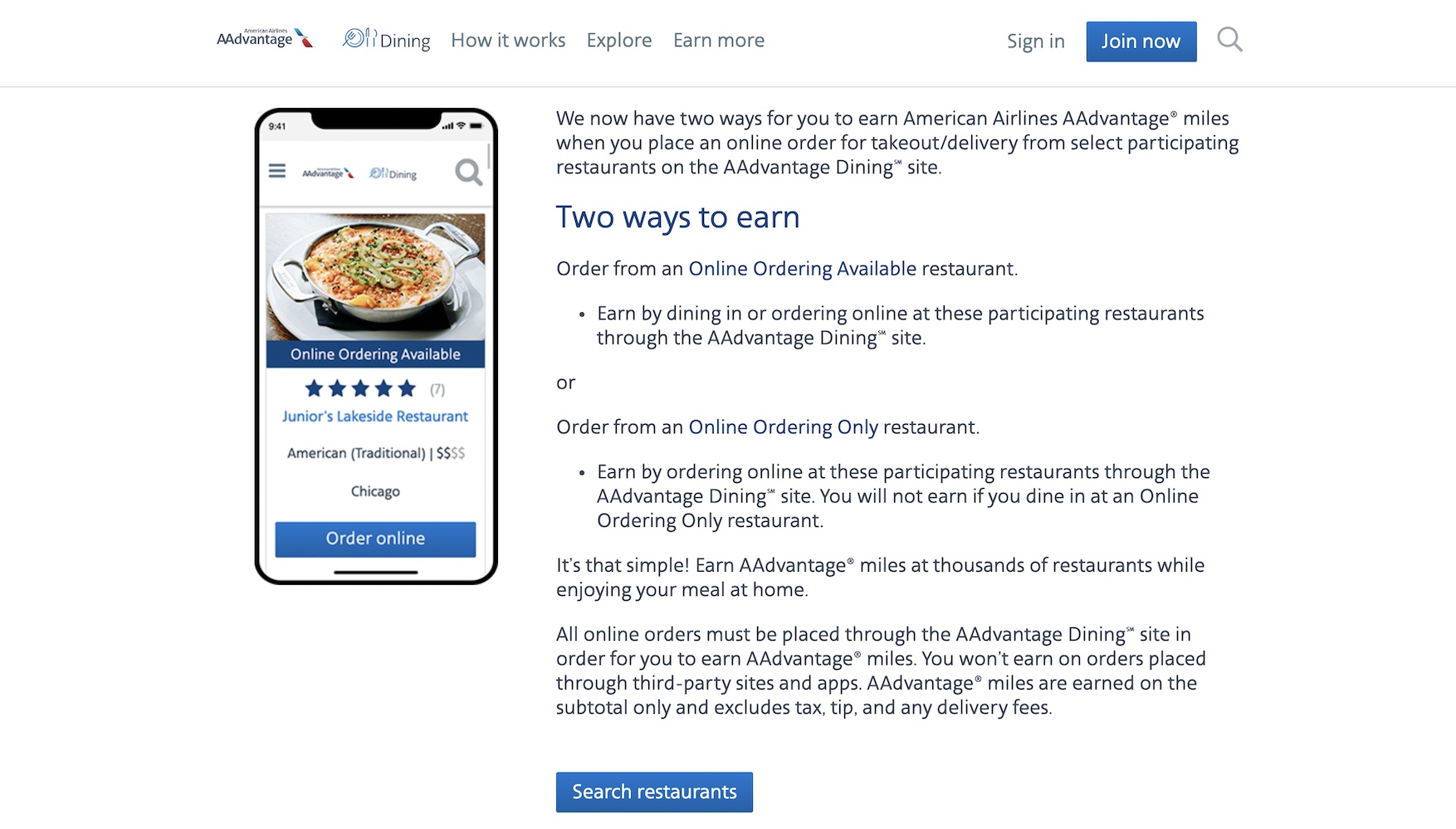Click the Dining plate logo icon
This screenshot has width=1456, height=829.
359,38
